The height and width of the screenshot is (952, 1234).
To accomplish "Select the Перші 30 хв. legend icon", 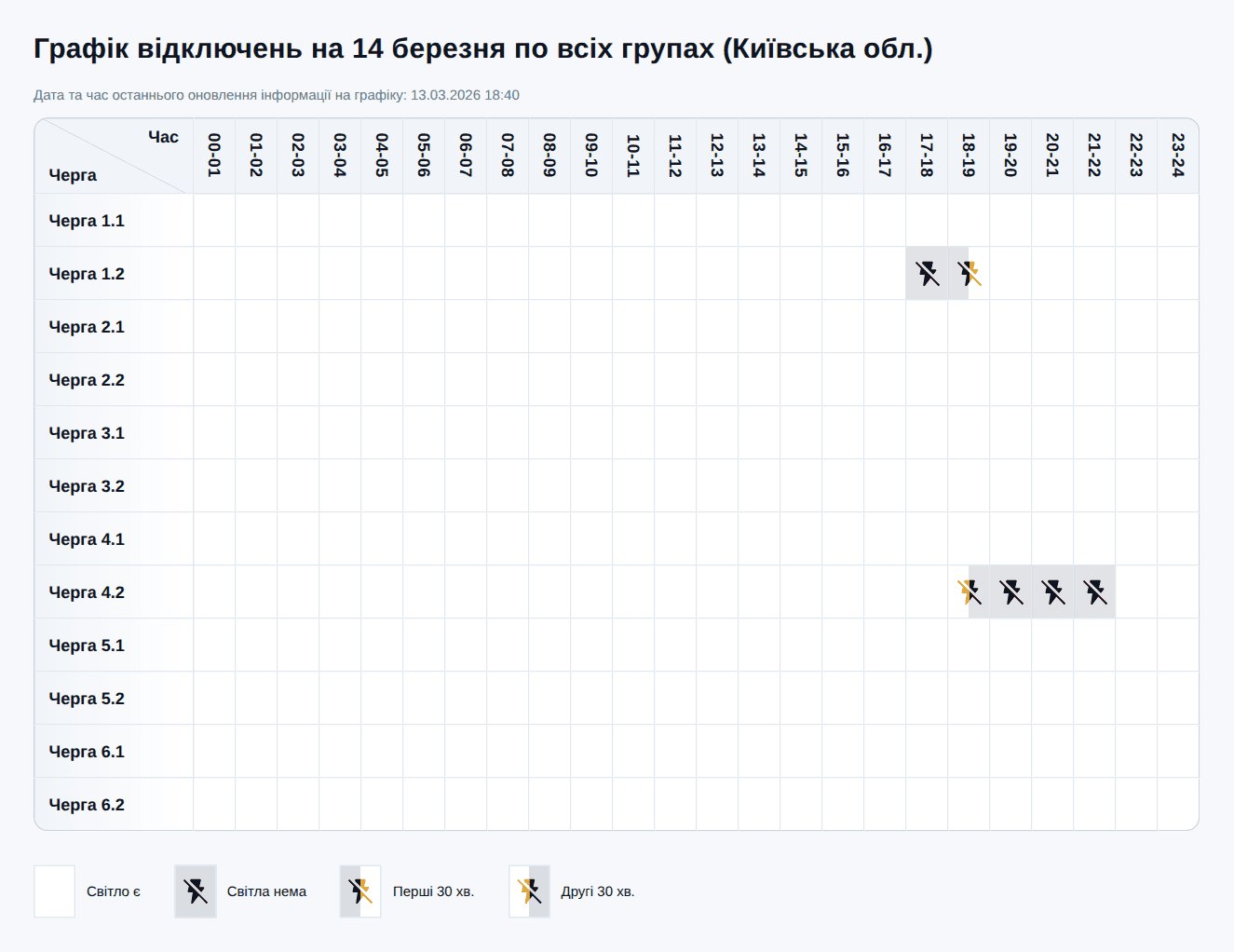I will [360, 891].
